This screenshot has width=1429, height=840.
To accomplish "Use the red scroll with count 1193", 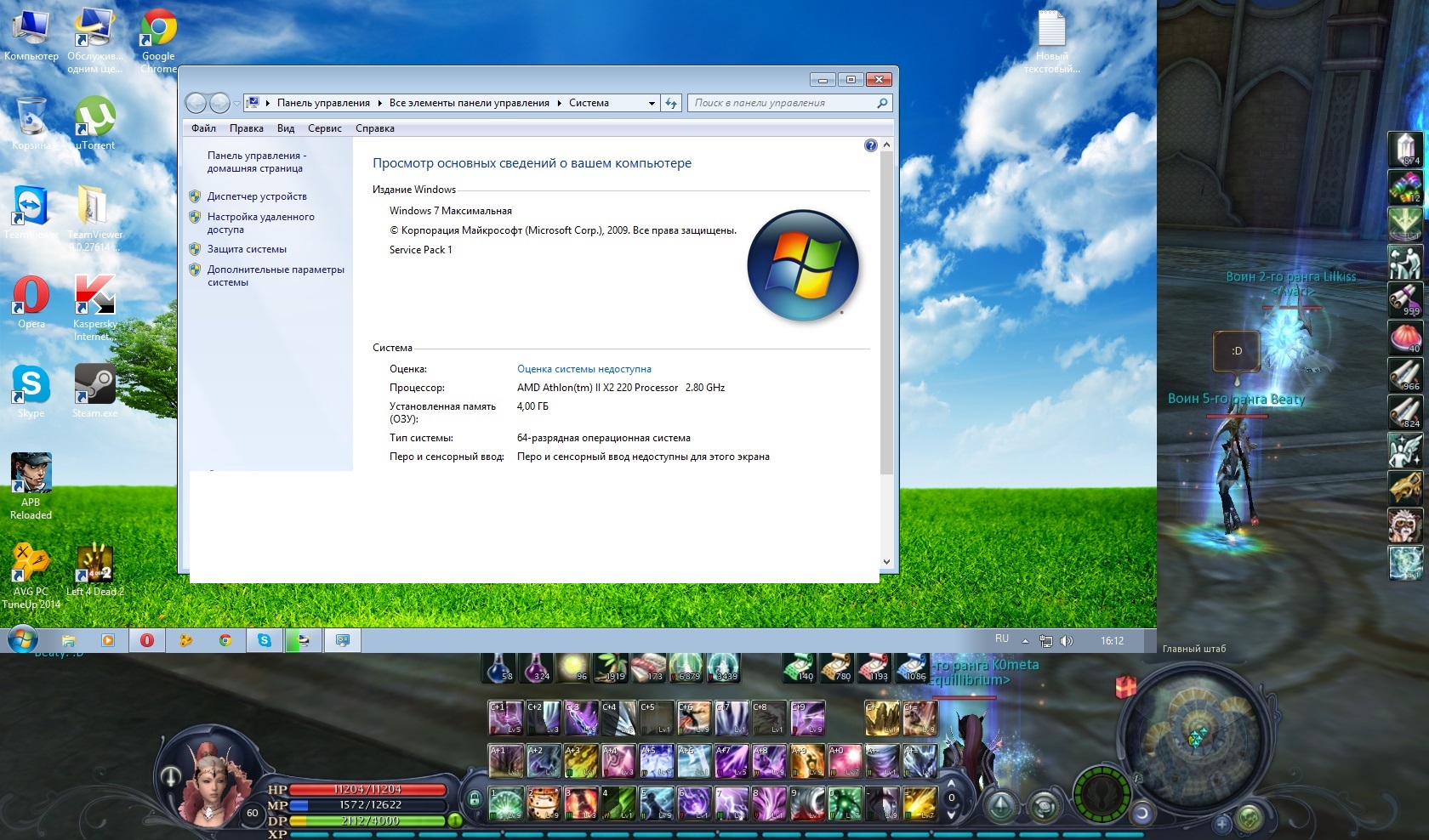I will click(x=873, y=667).
